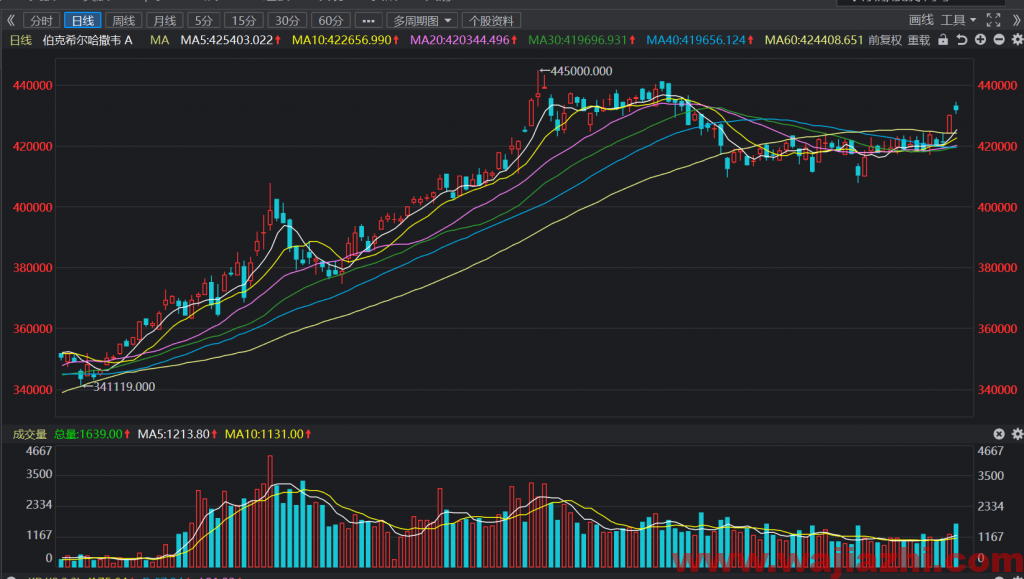Viewport: 1024px width, 579px height.
Task: Click the MA5:425403.022 value
Action: point(227,40)
